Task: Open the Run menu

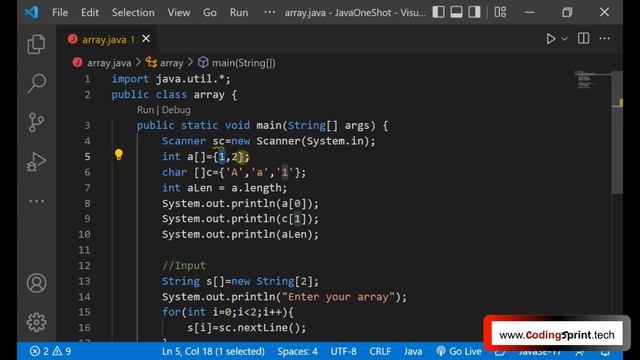Action: tap(239, 13)
